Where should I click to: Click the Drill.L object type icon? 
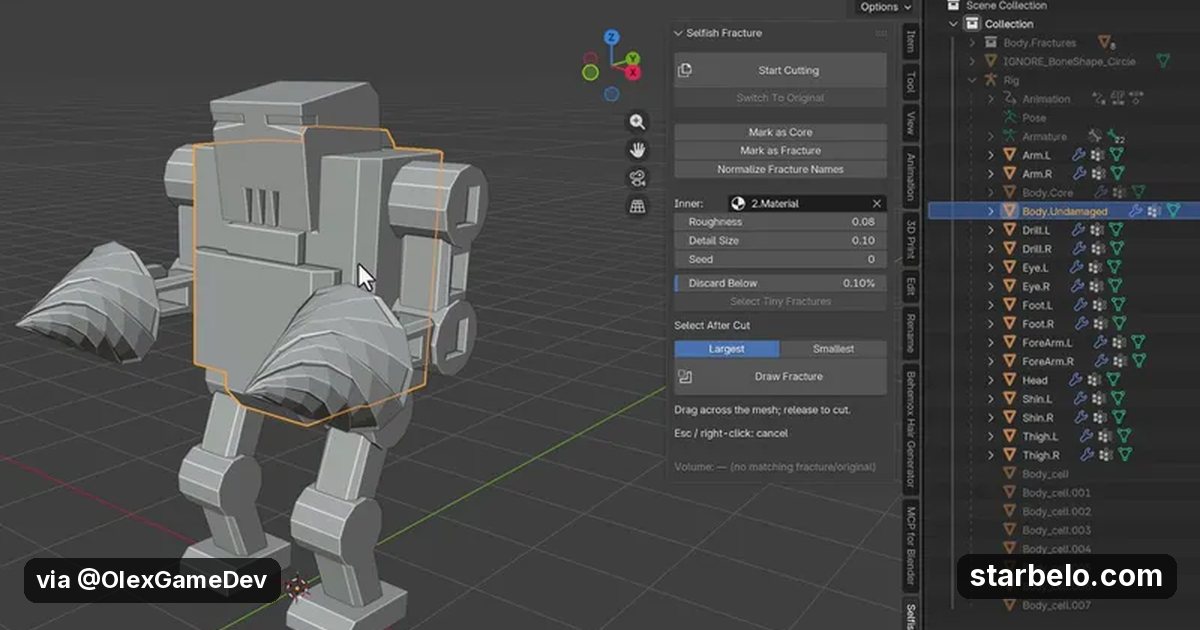pos(1009,230)
